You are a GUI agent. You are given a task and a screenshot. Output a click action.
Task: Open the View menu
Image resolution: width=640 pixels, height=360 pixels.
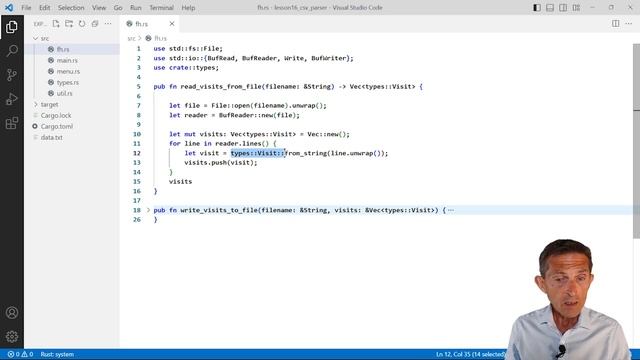tap(99, 8)
